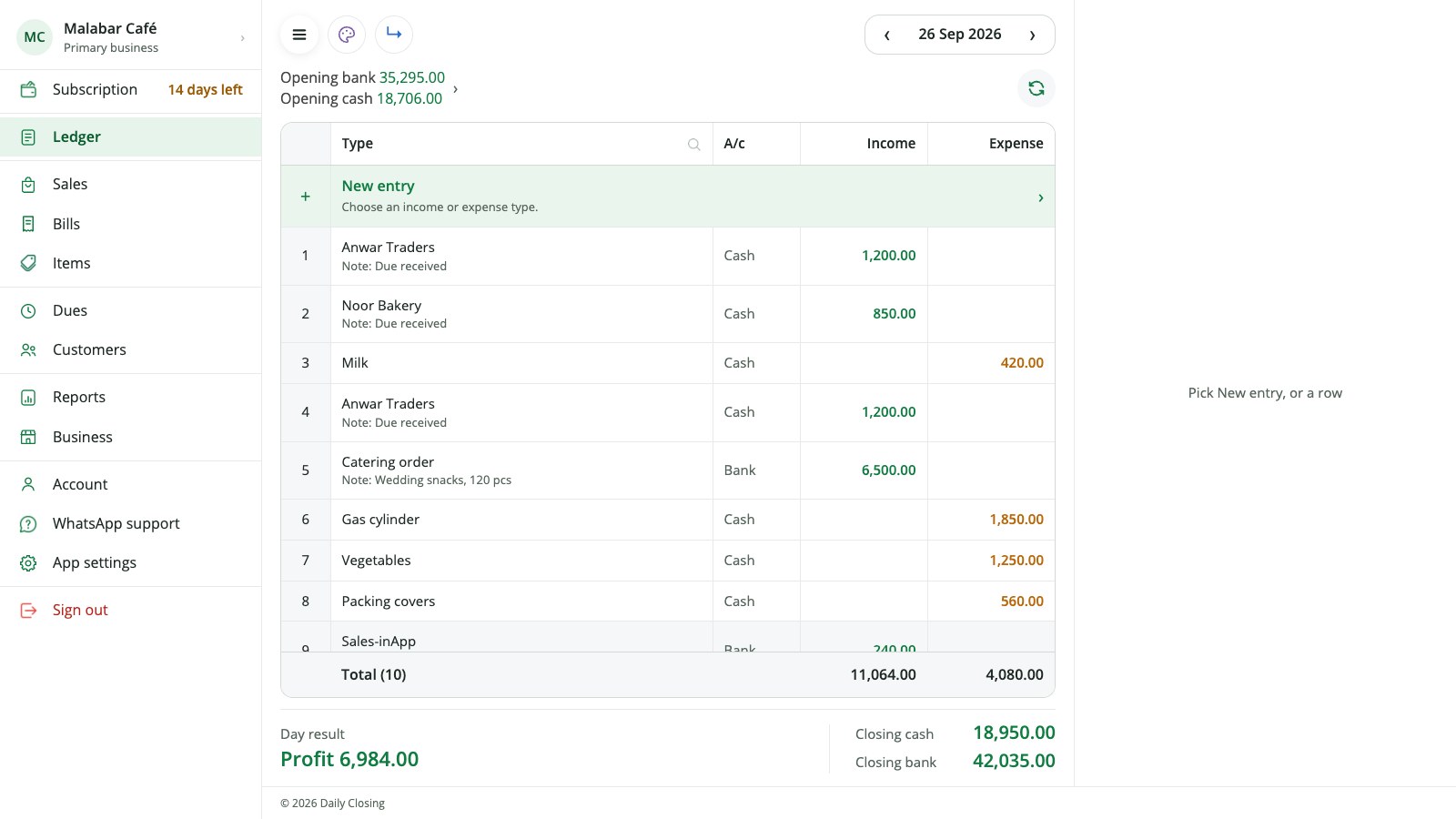This screenshot has height=819, width=1456.
Task: Click the Account person icon
Action: pos(28,484)
